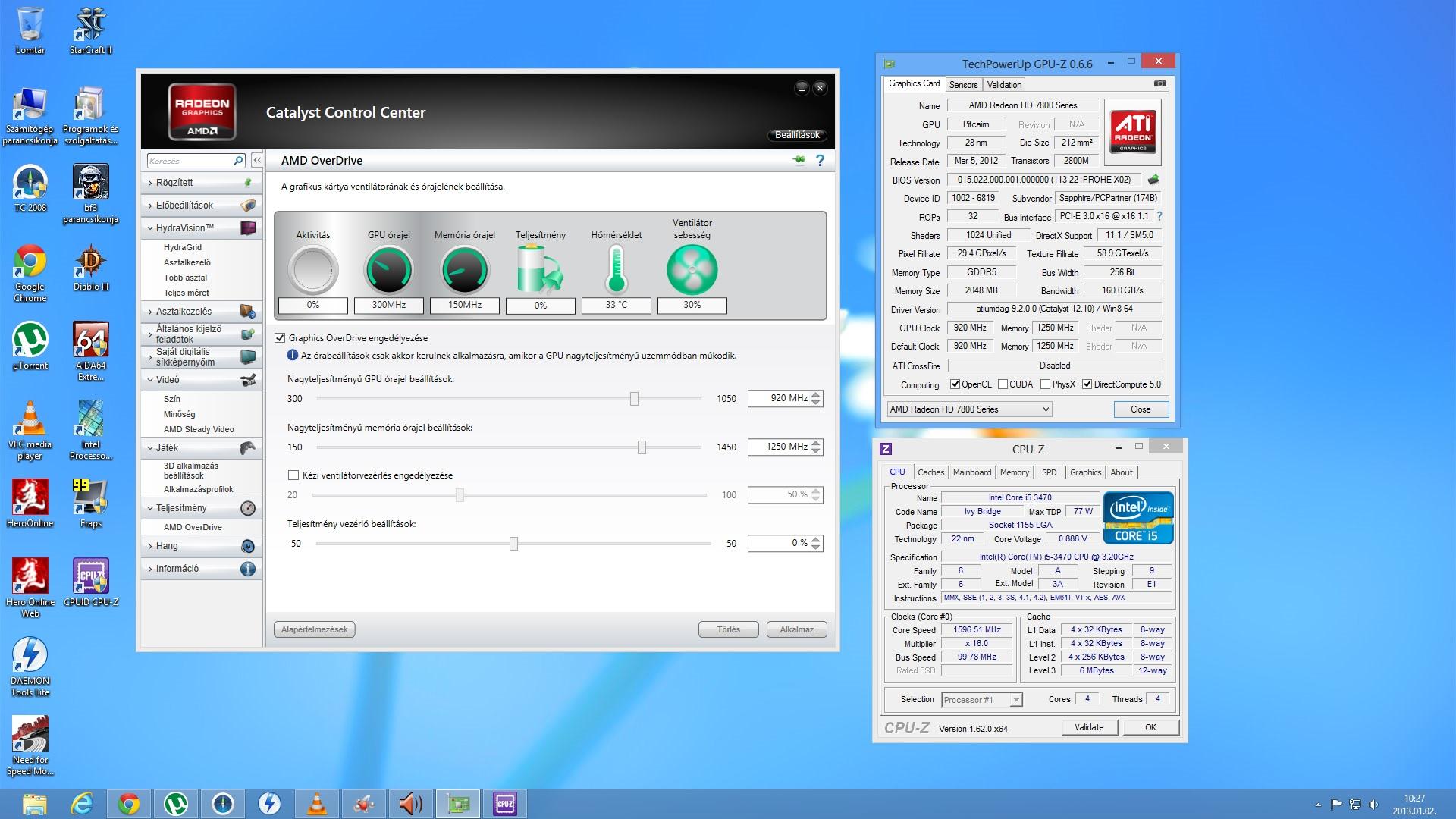Collapse the Videó section
The height and width of the screenshot is (819, 1456).
click(x=202, y=380)
